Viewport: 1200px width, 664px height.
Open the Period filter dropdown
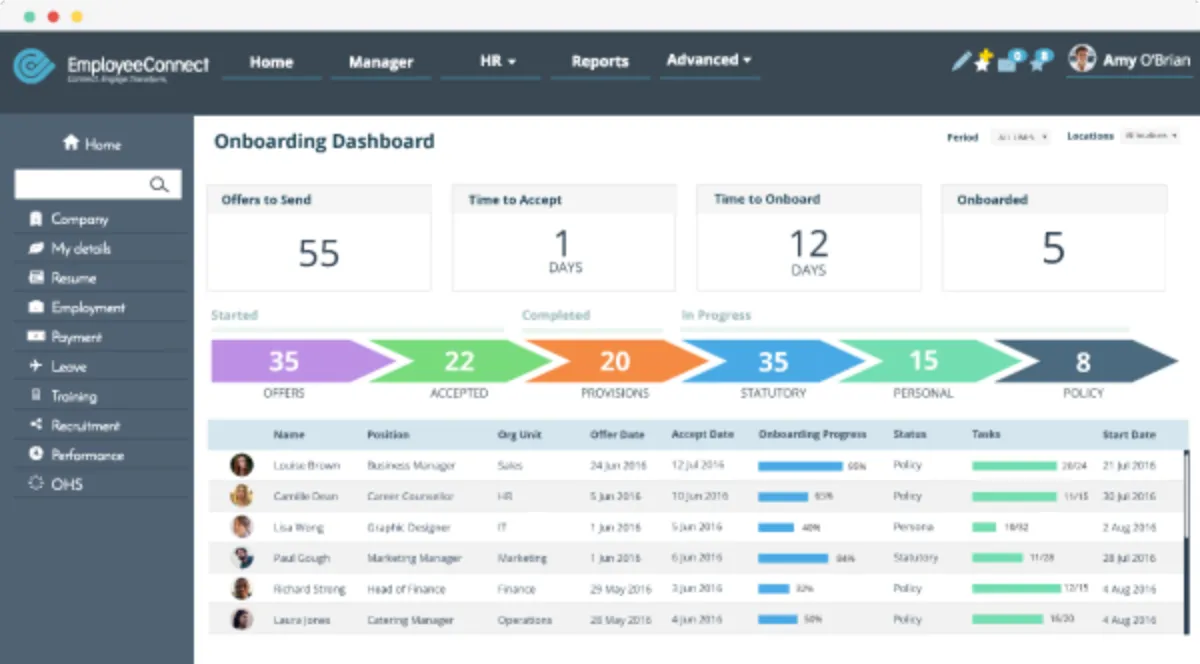(x=1020, y=137)
